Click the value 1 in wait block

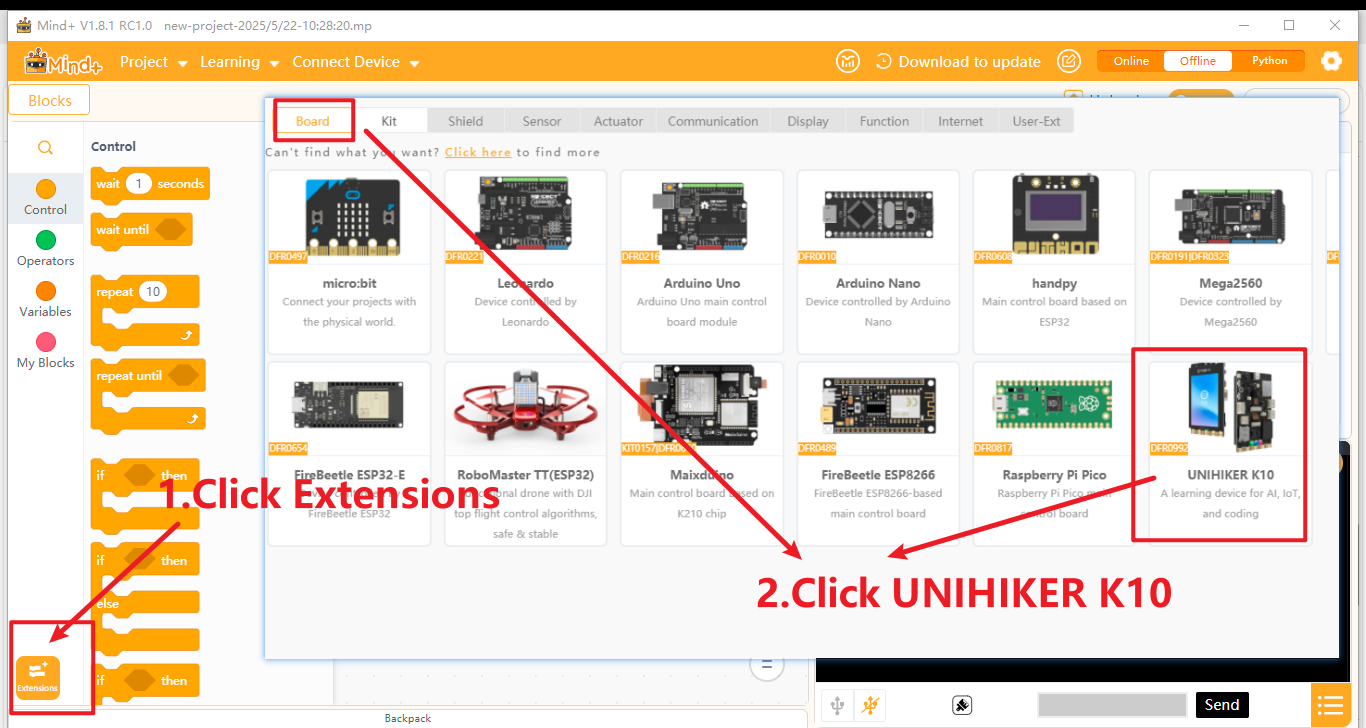(139, 184)
